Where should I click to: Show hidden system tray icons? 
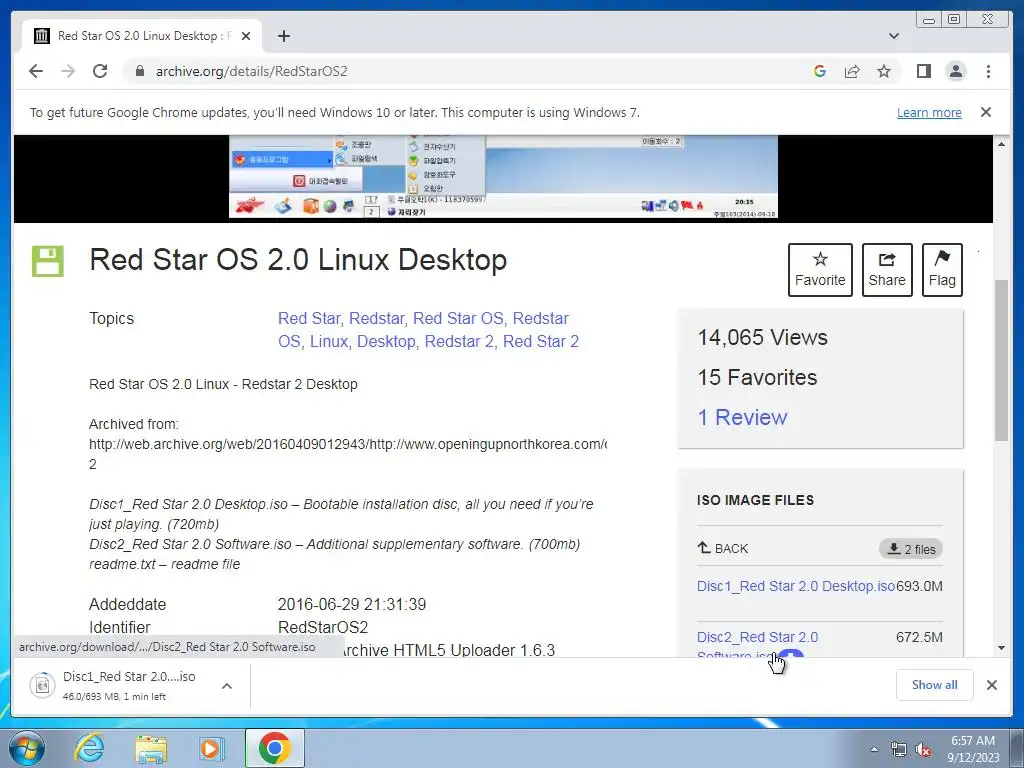pos(874,749)
